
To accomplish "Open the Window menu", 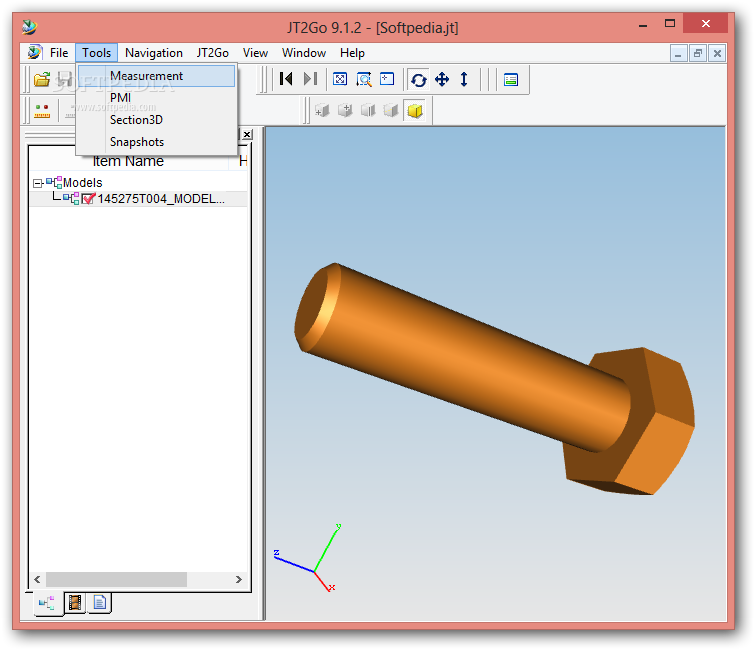I will point(304,52).
